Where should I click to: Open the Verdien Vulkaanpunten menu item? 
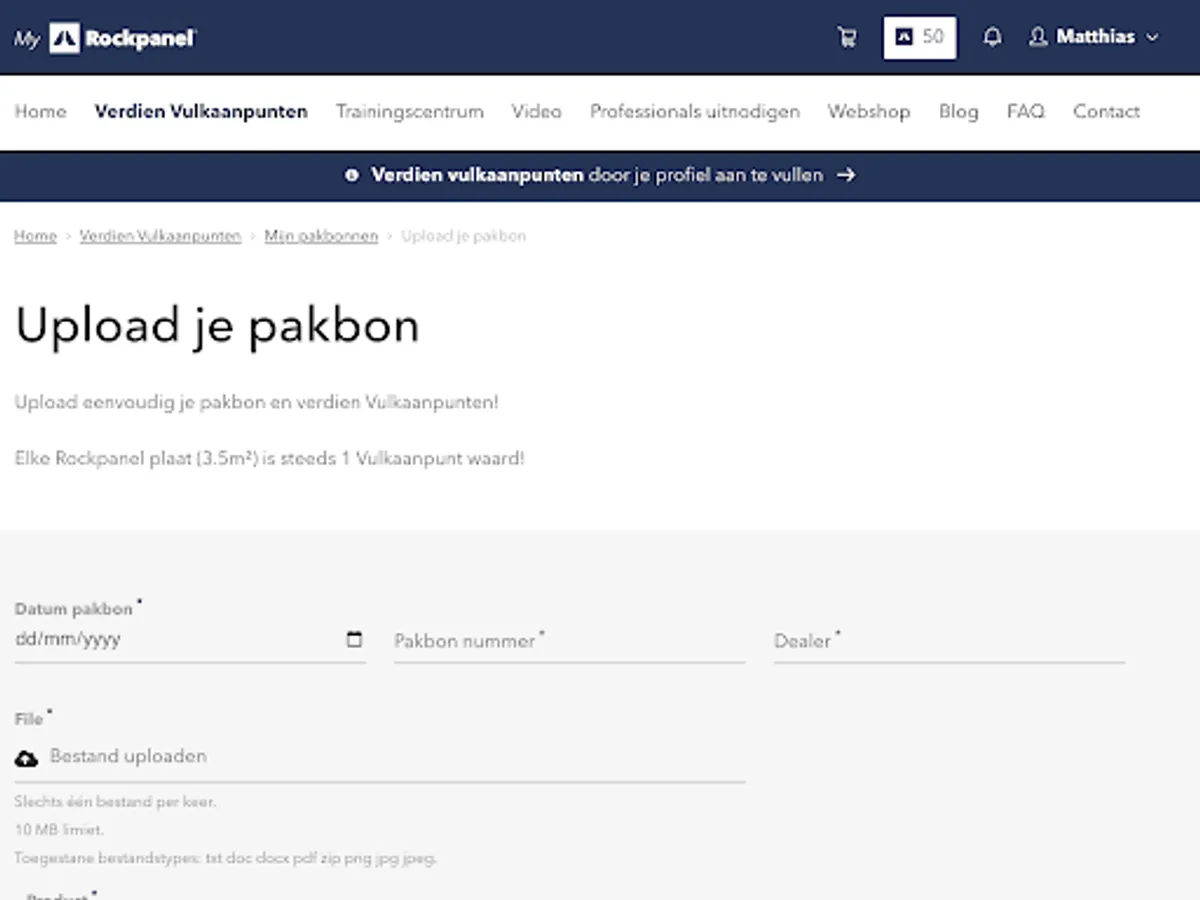(201, 111)
